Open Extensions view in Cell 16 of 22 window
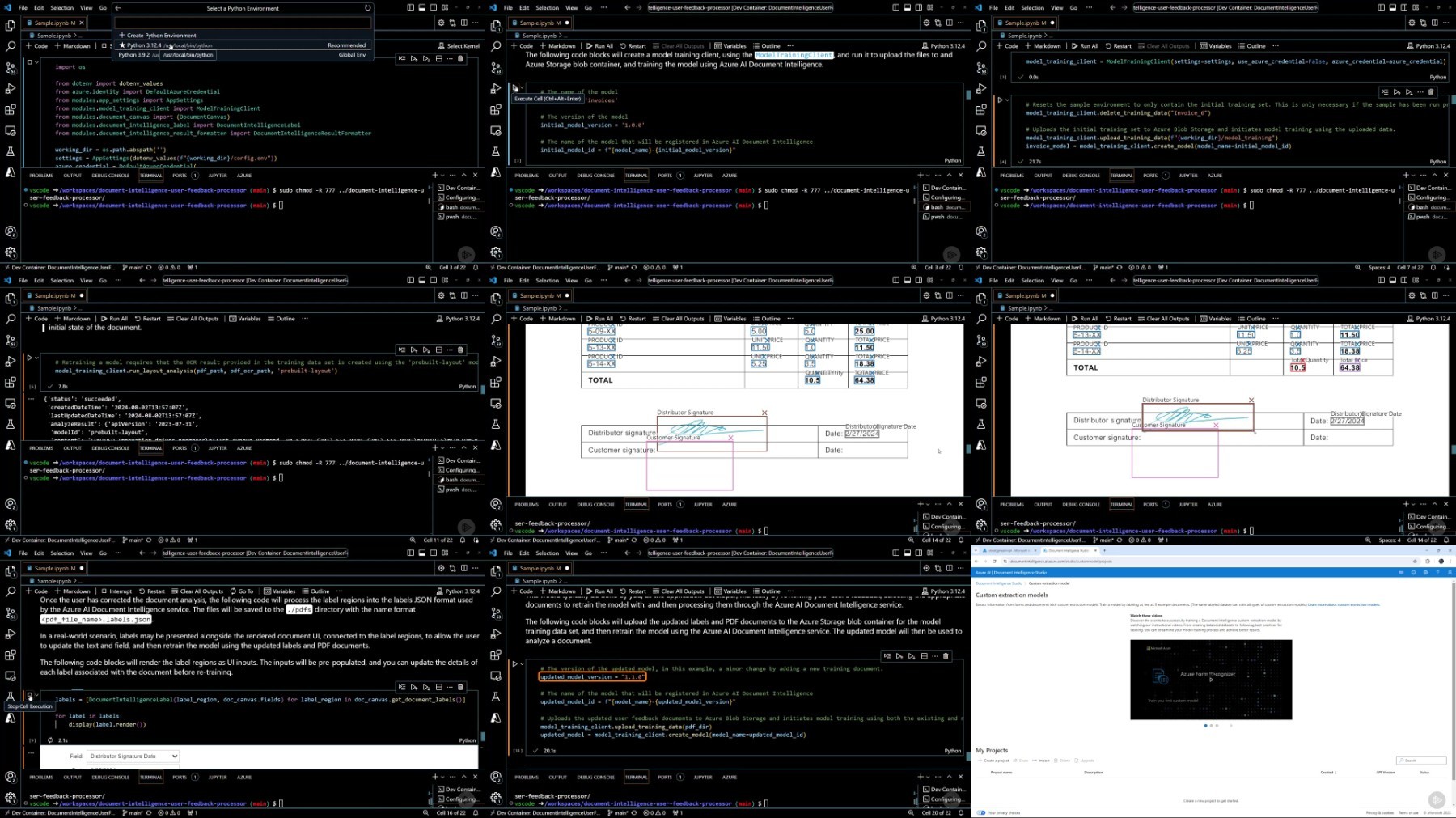The image size is (1456, 818). point(11,655)
